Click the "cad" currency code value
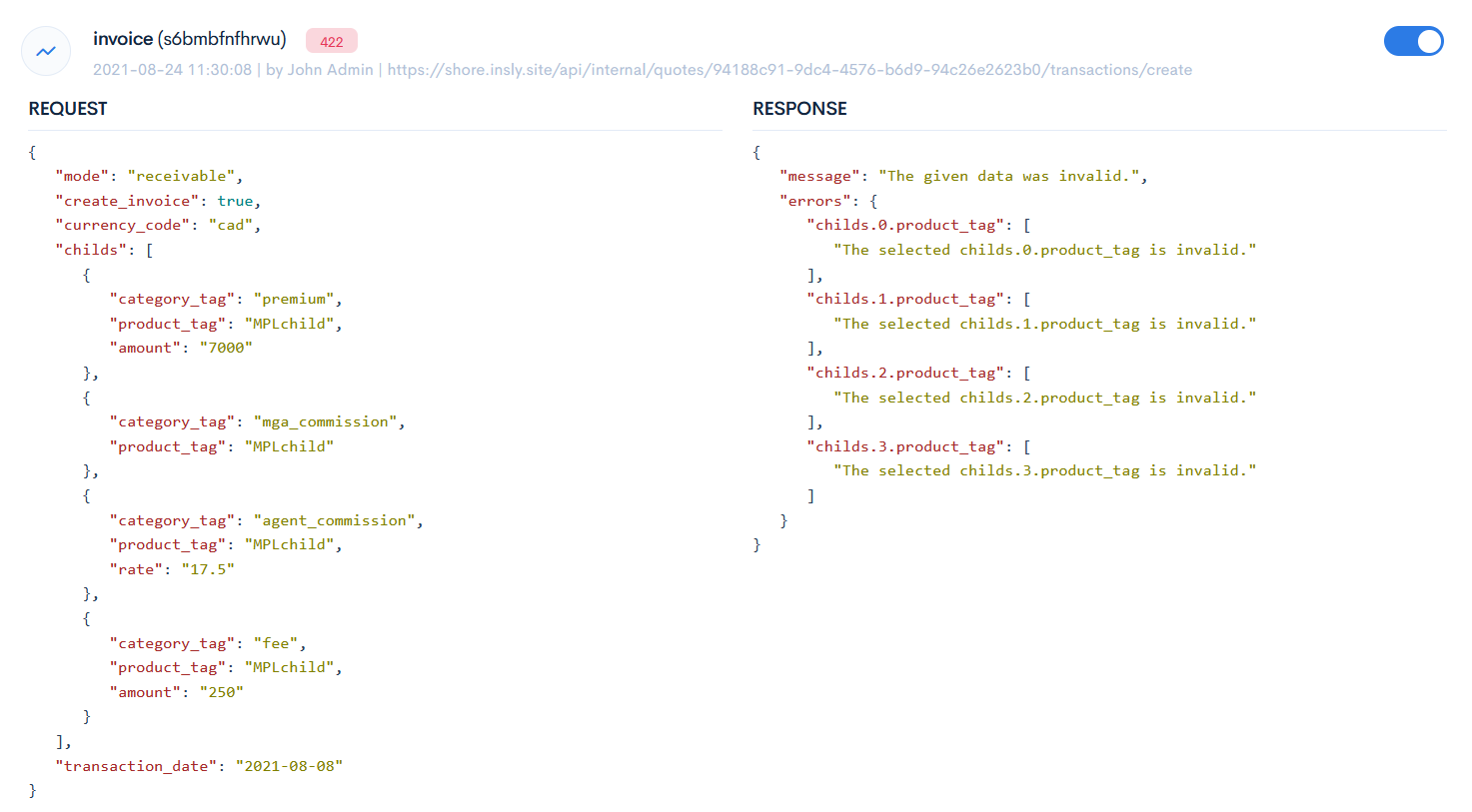This screenshot has width=1472, height=812. coord(231,226)
